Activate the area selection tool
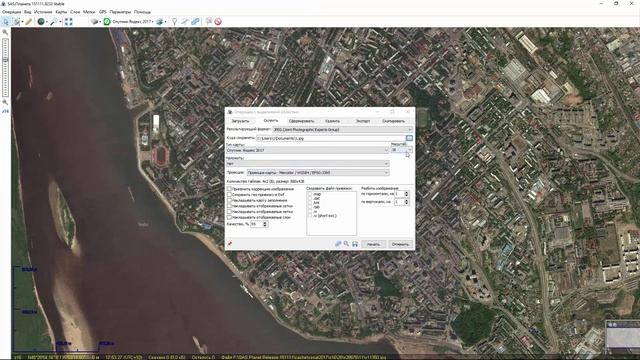This screenshot has height=360, width=640. click(x=17, y=22)
